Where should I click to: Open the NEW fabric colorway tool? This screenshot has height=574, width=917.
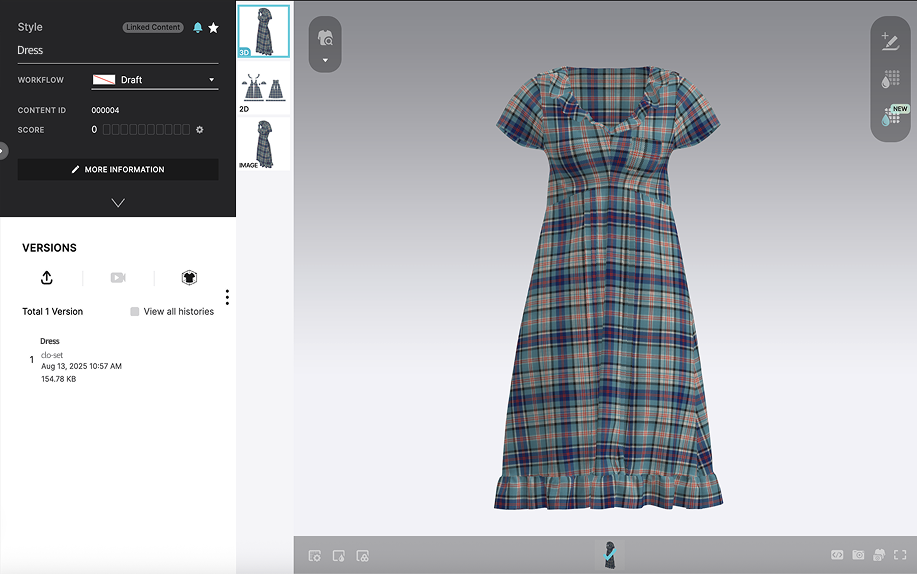[891, 115]
